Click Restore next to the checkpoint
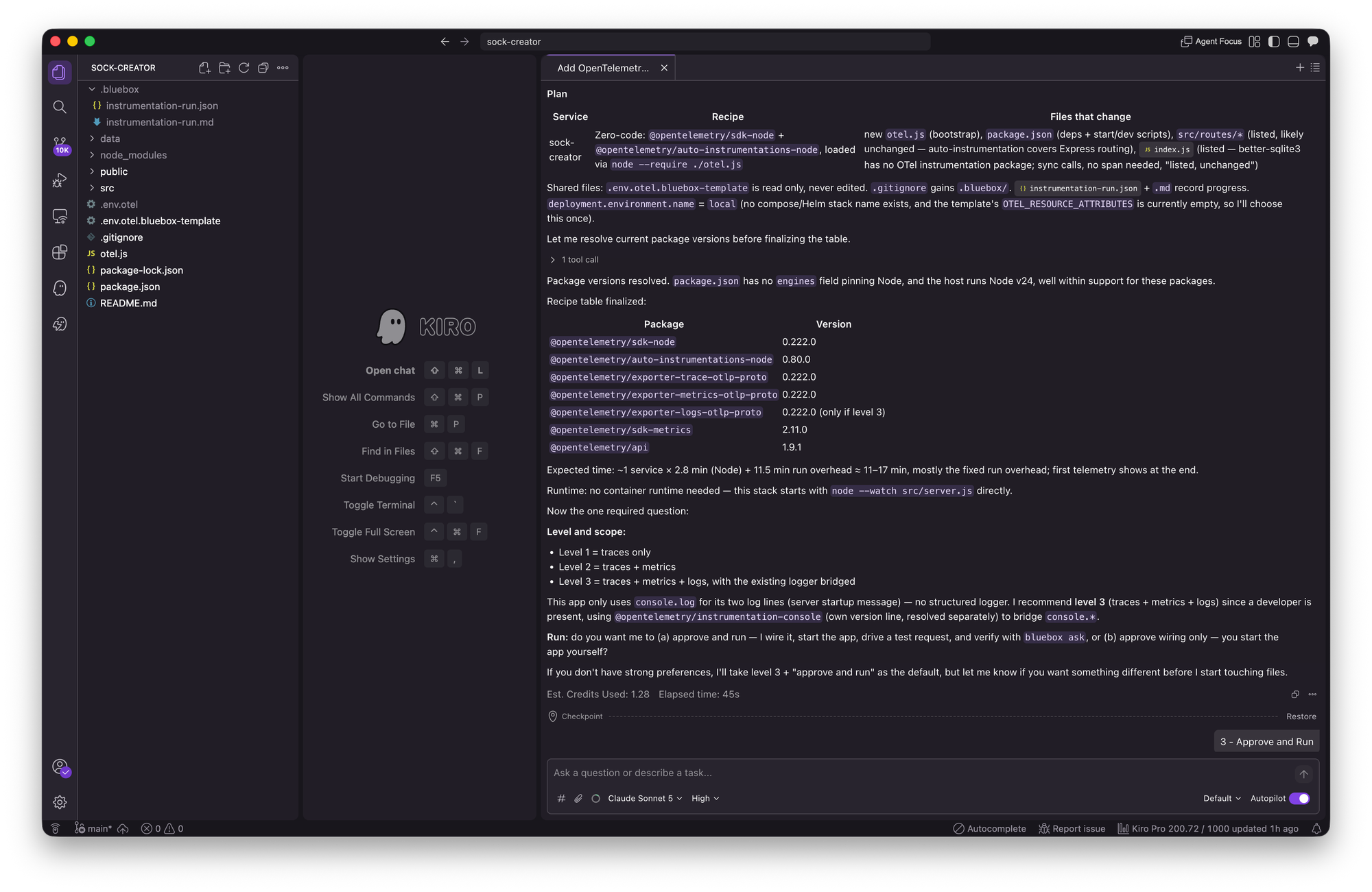This screenshot has width=1372, height=892. (1301, 716)
